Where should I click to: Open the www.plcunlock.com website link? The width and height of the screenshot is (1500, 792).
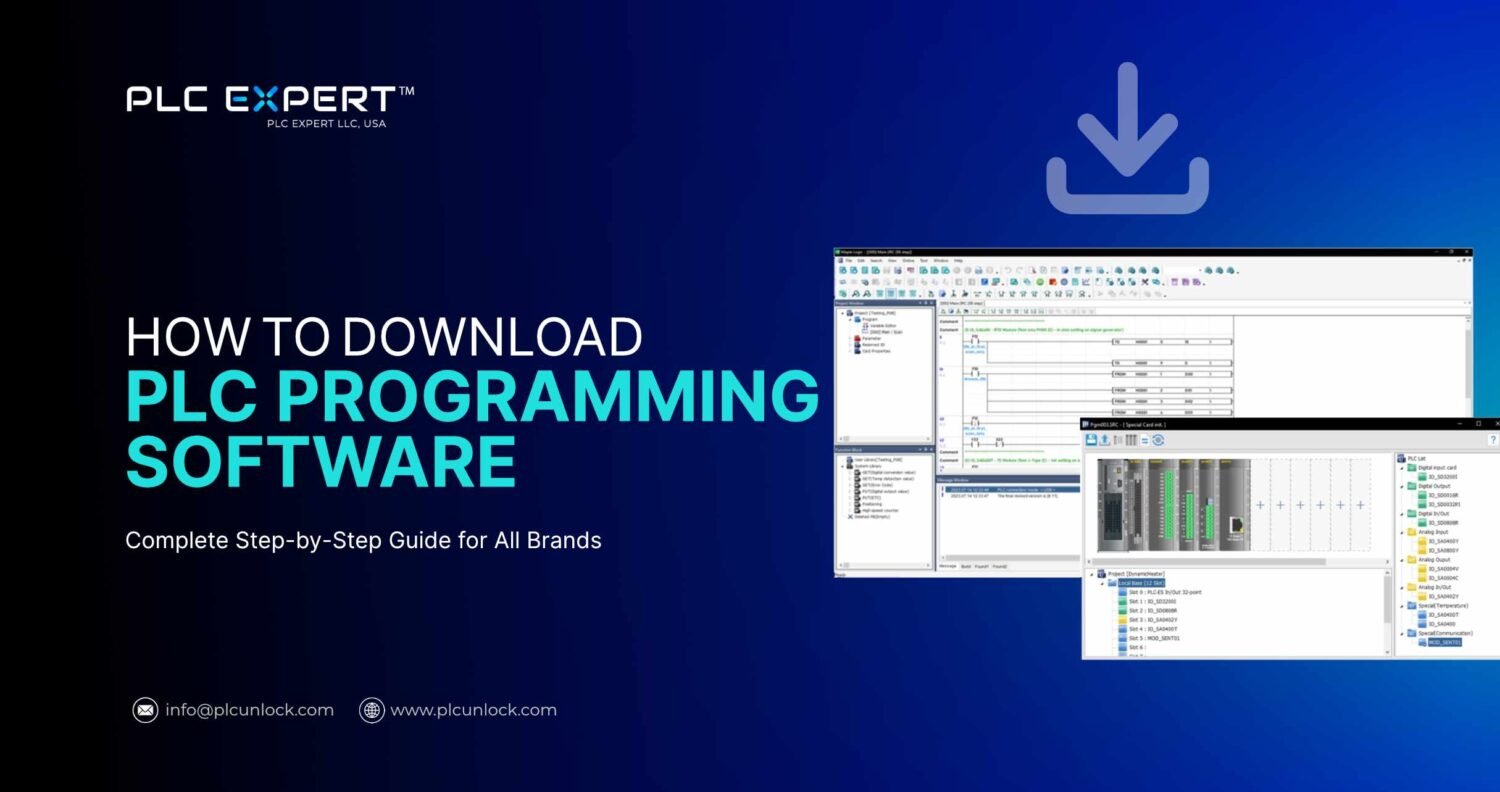(x=473, y=710)
